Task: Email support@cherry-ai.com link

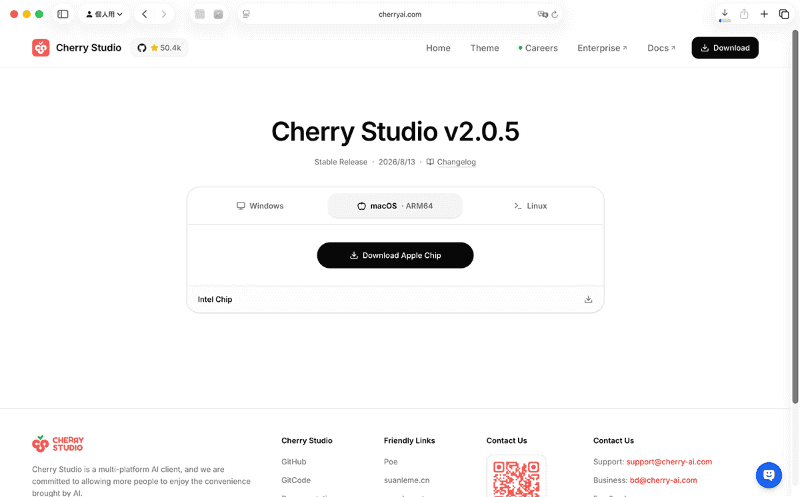Action: coord(669,462)
